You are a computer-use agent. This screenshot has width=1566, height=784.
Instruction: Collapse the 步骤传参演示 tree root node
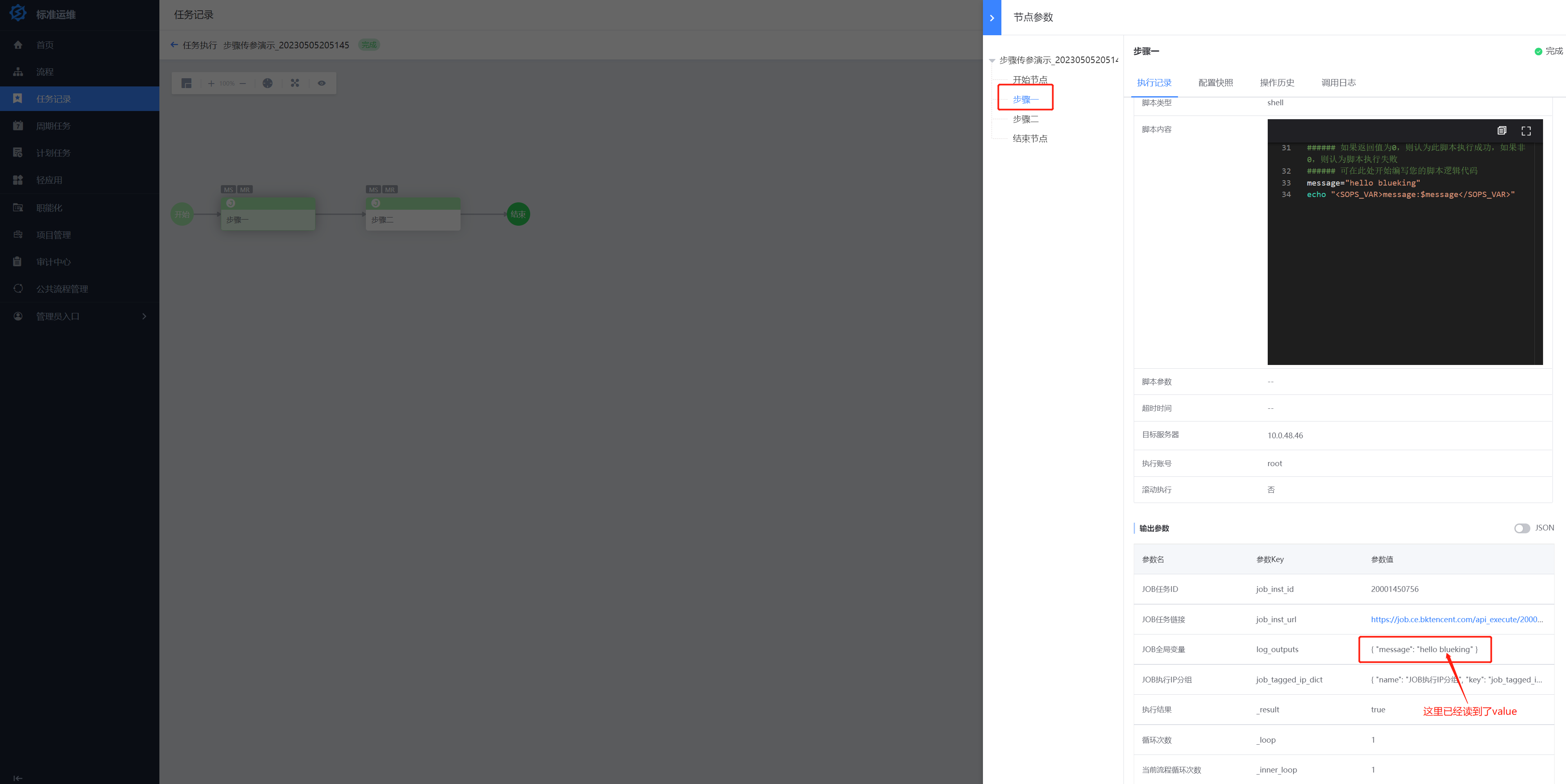pyautogui.click(x=992, y=60)
